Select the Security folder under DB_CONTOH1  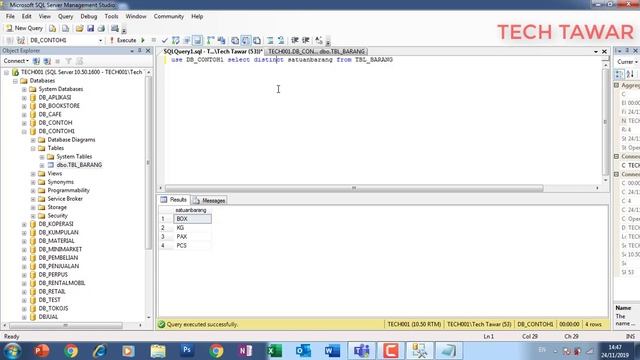57,216
